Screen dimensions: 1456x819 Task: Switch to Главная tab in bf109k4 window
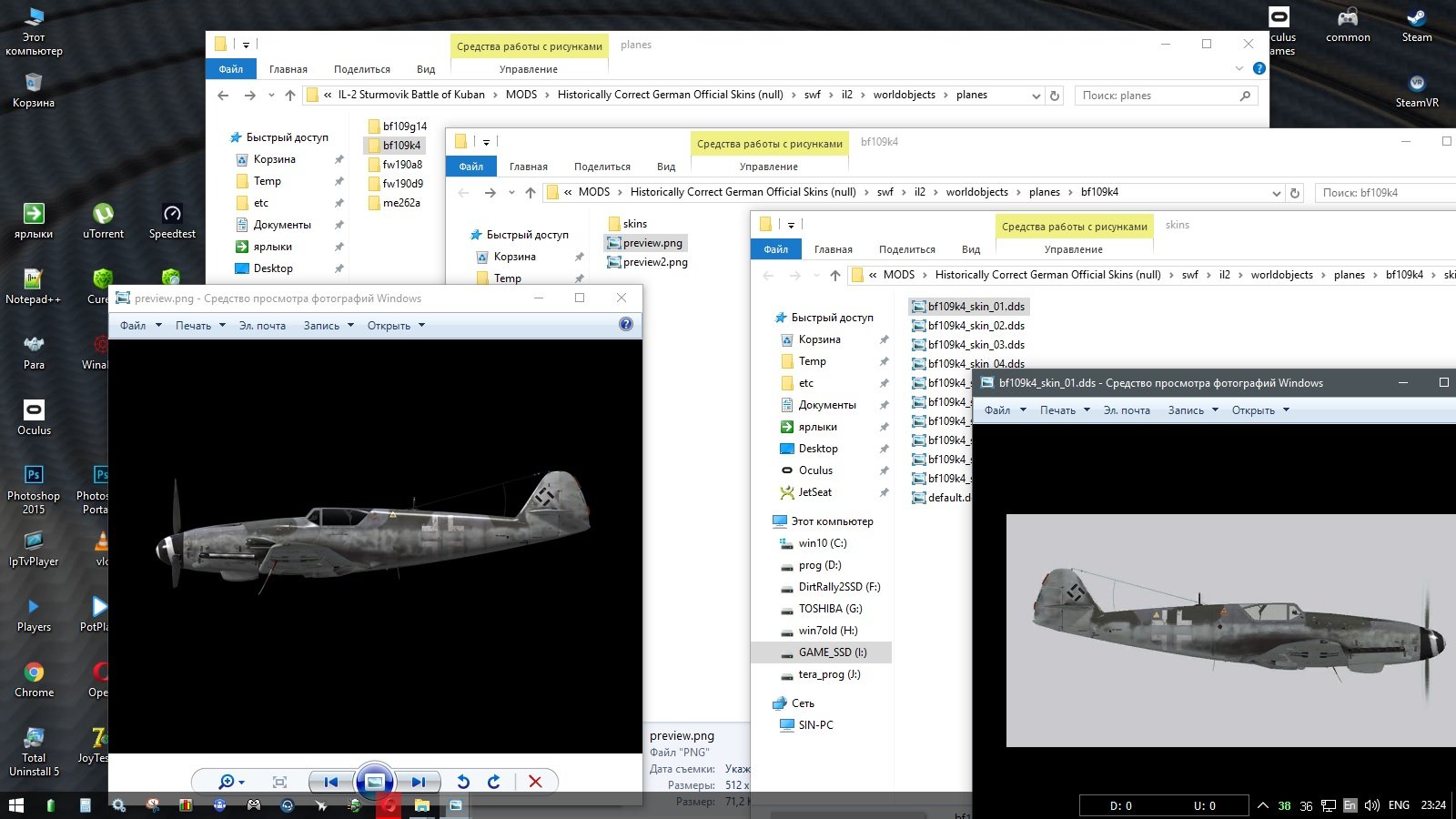click(x=529, y=167)
